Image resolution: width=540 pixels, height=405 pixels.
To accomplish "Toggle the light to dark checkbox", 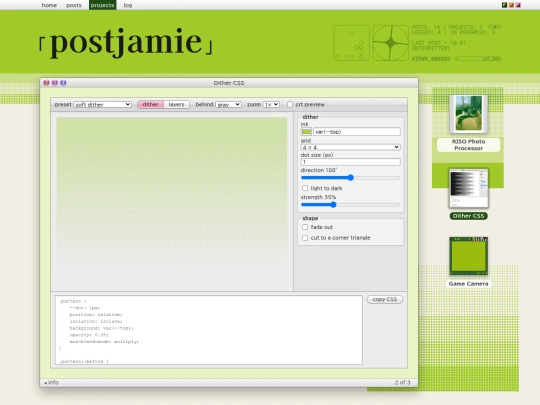I will [x=305, y=188].
